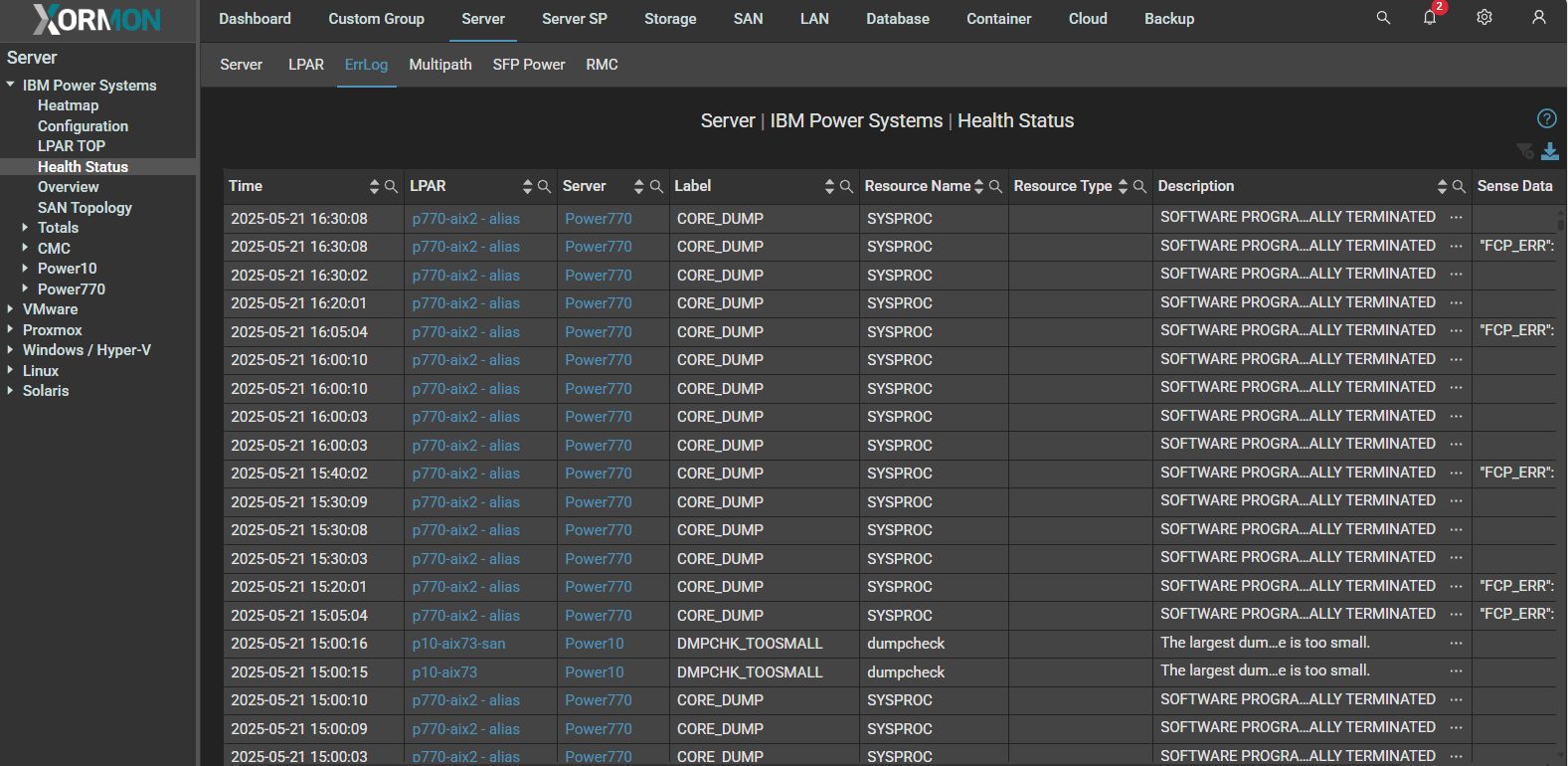Expand the Proxmox tree node

click(11, 329)
